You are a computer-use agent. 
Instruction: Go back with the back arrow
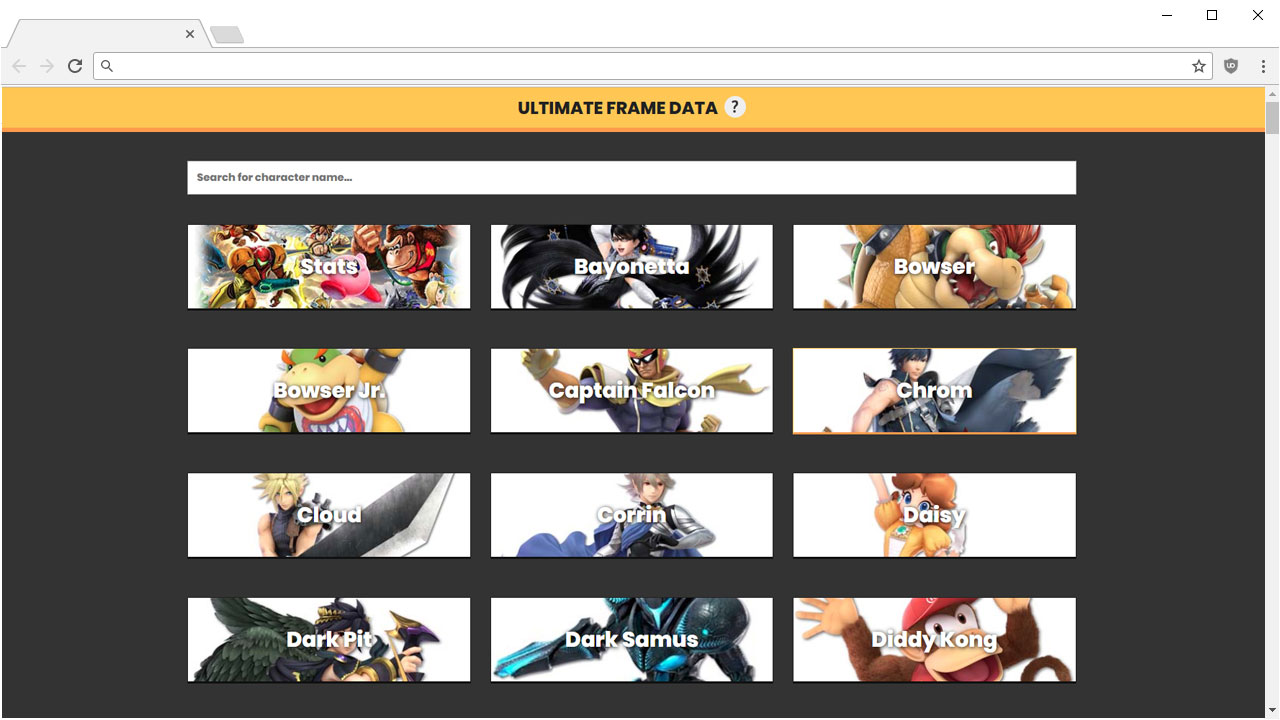coord(19,66)
